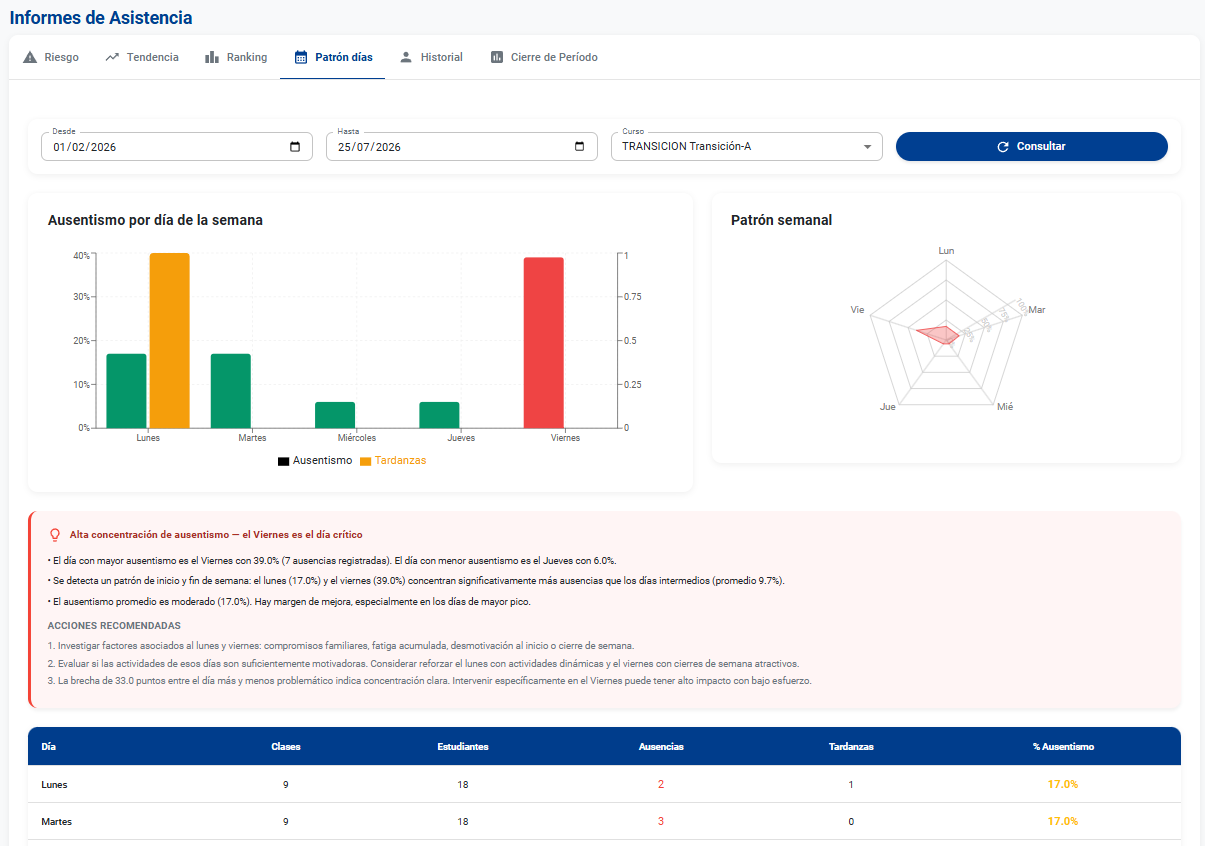Viewport: 1205px width, 846px height.
Task: Click the orange Lunes Tardanzas bar
Action: [169, 340]
